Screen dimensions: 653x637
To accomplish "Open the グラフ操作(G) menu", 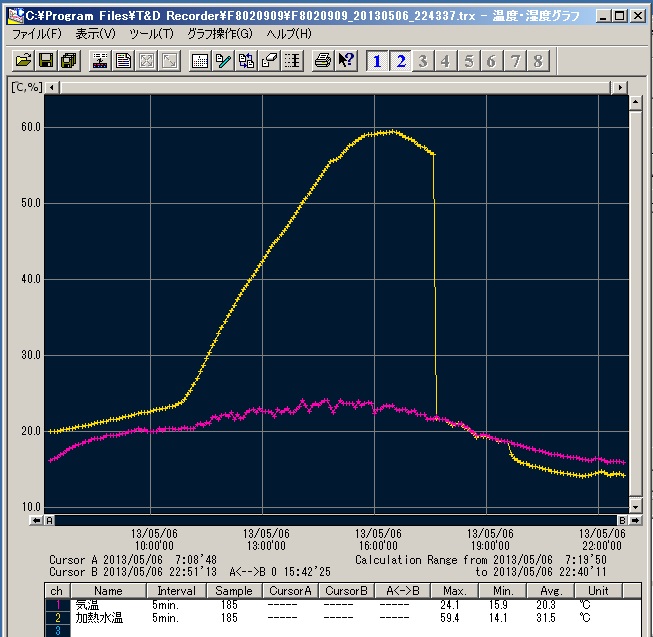I will (220, 34).
